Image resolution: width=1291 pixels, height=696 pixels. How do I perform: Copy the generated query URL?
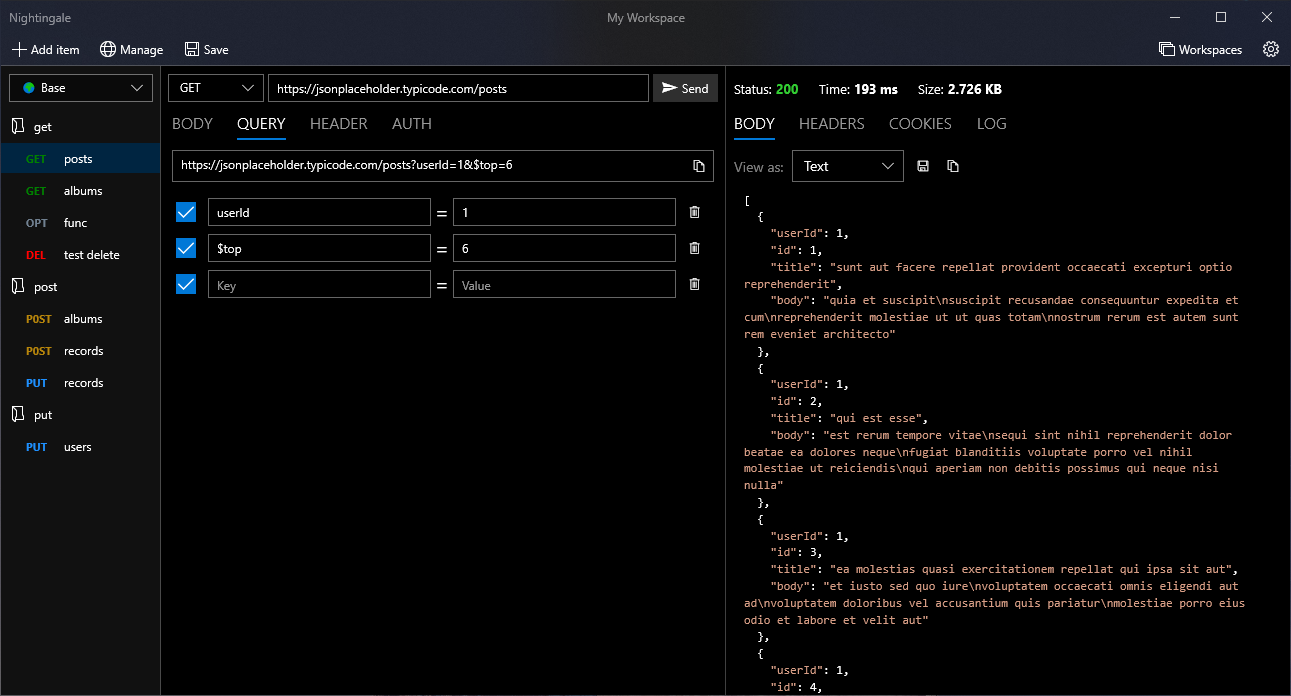pos(699,166)
